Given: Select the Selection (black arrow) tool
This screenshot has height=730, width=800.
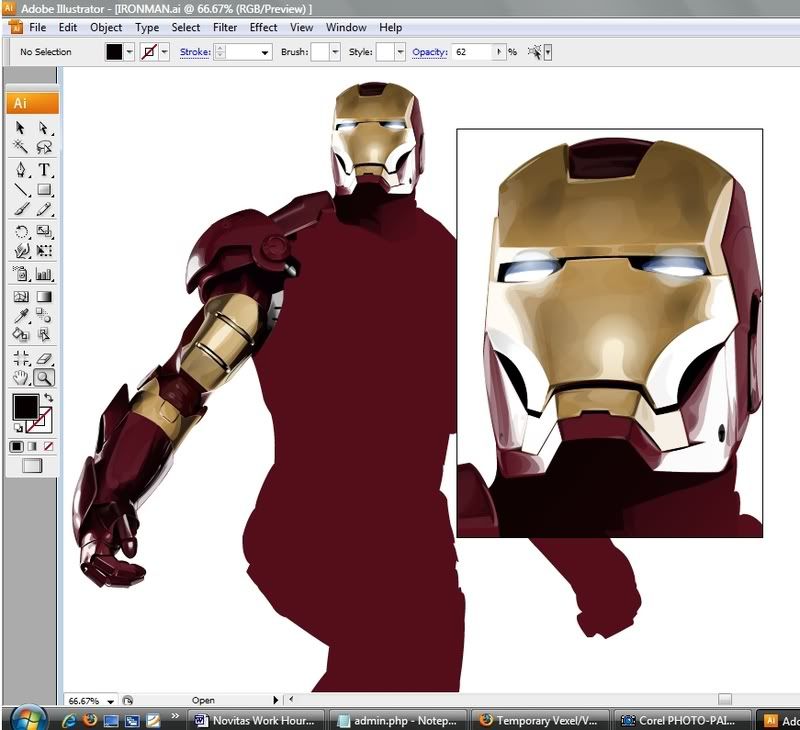Looking at the screenshot, I should pos(20,128).
